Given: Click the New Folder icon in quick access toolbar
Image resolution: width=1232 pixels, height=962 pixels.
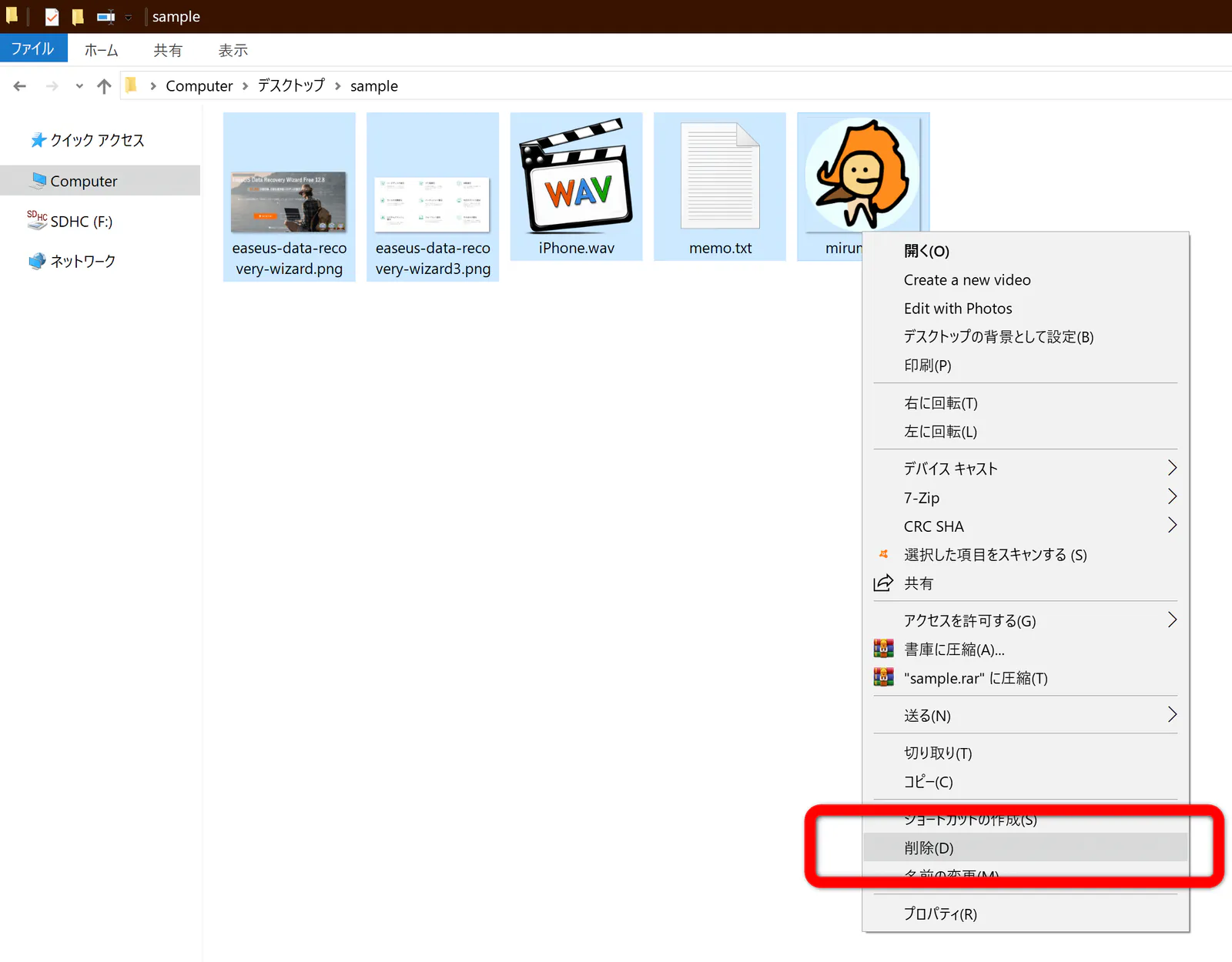Looking at the screenshot, I should point(78,16).
